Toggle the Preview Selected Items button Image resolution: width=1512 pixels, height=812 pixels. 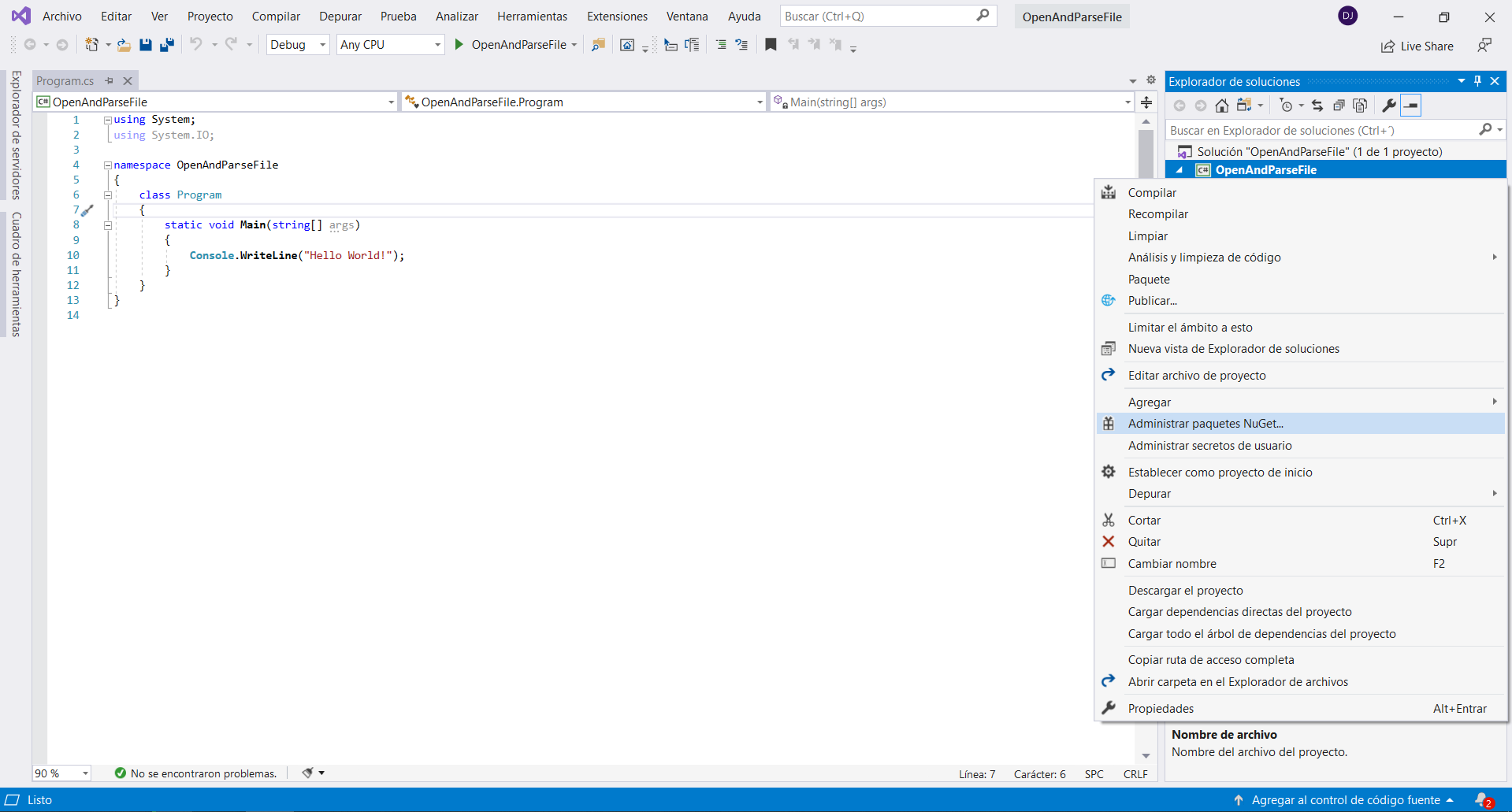pos(1411,106)
